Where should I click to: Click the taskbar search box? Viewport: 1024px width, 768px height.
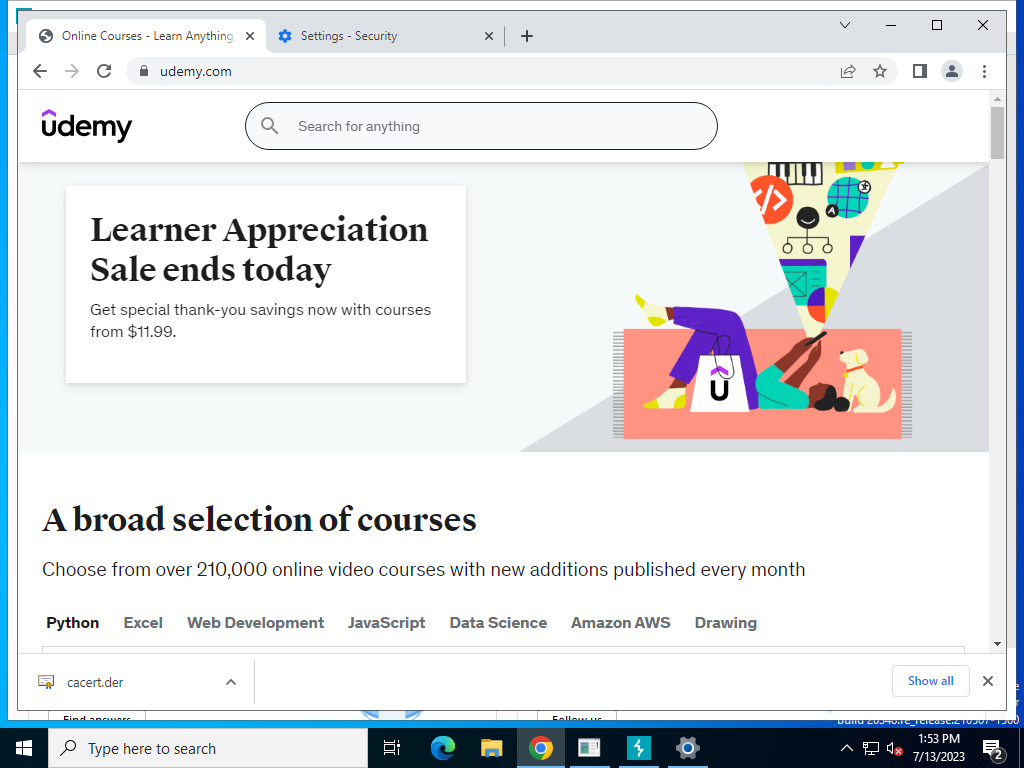pyautogui.click(x=208, y=748)
